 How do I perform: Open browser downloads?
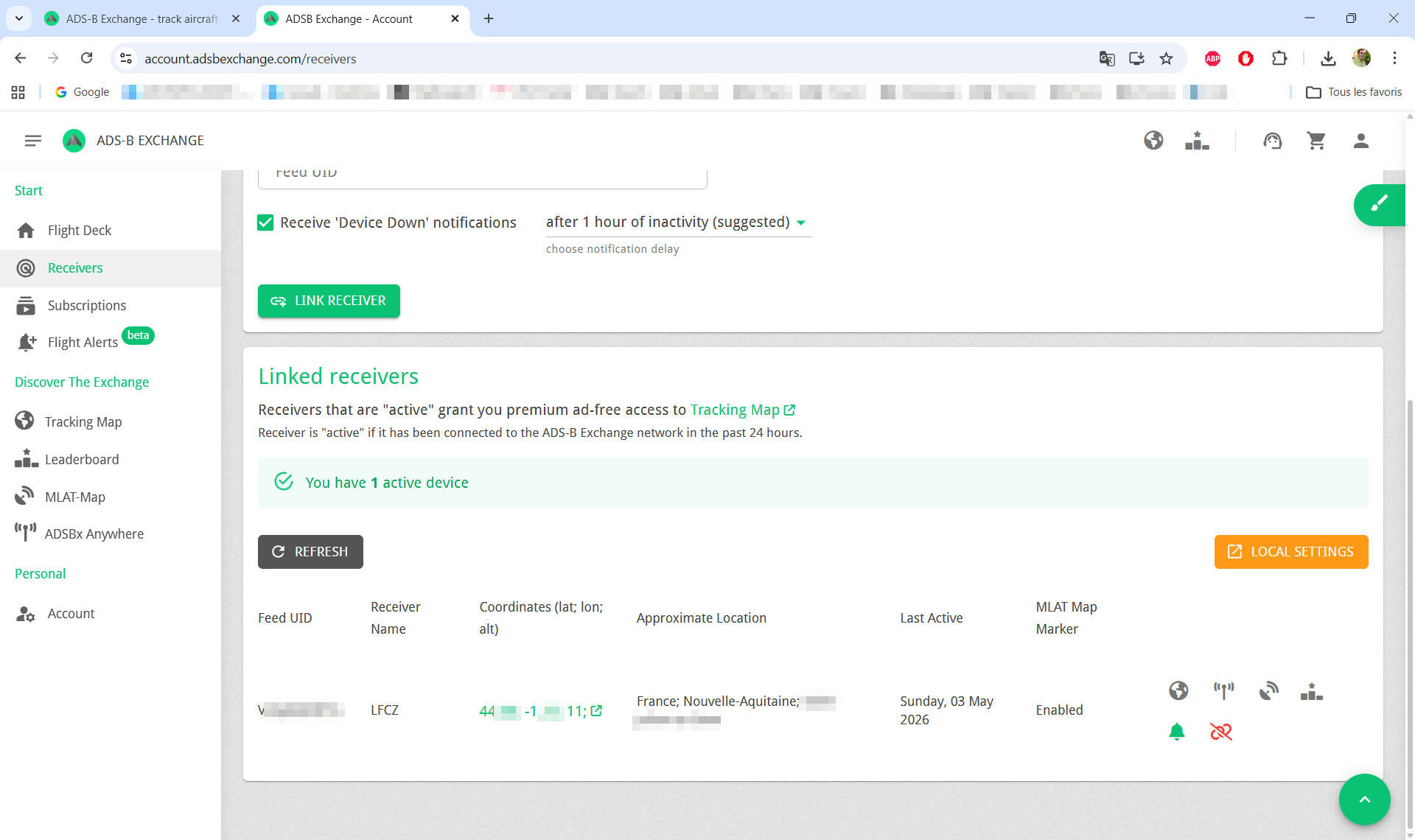[1328, 58]
